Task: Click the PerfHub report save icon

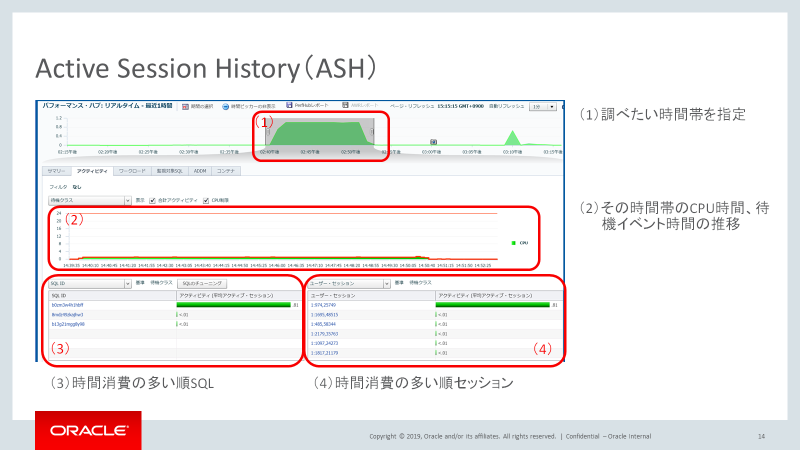Action: coord(289,105)
